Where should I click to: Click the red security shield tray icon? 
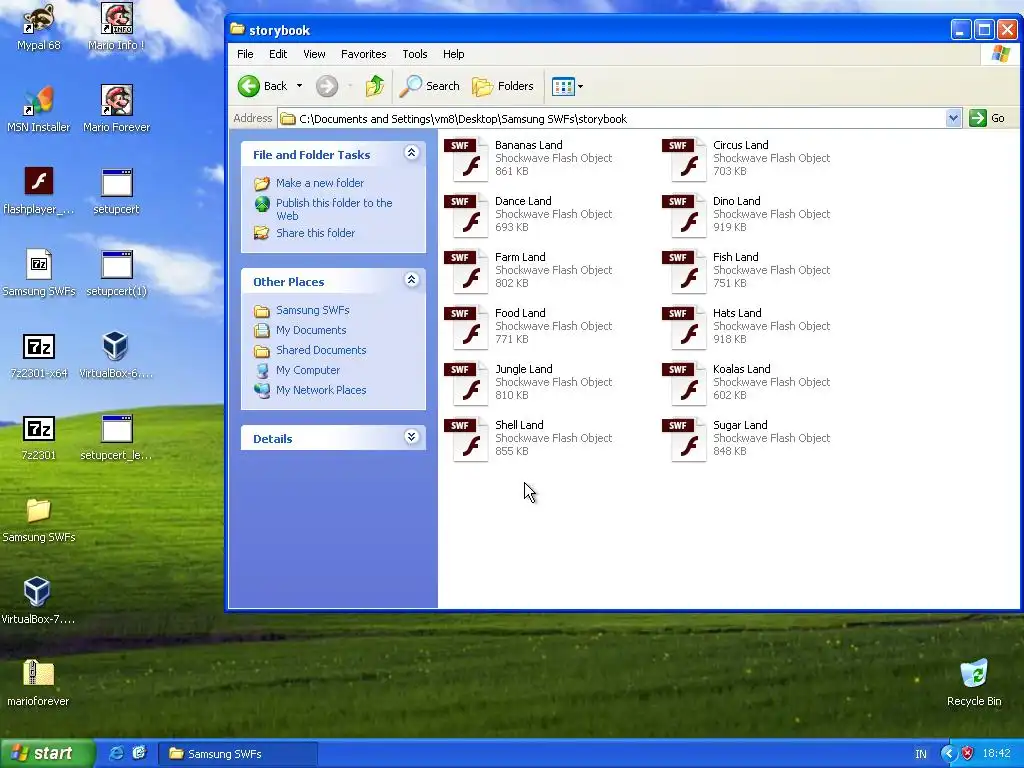968,754
